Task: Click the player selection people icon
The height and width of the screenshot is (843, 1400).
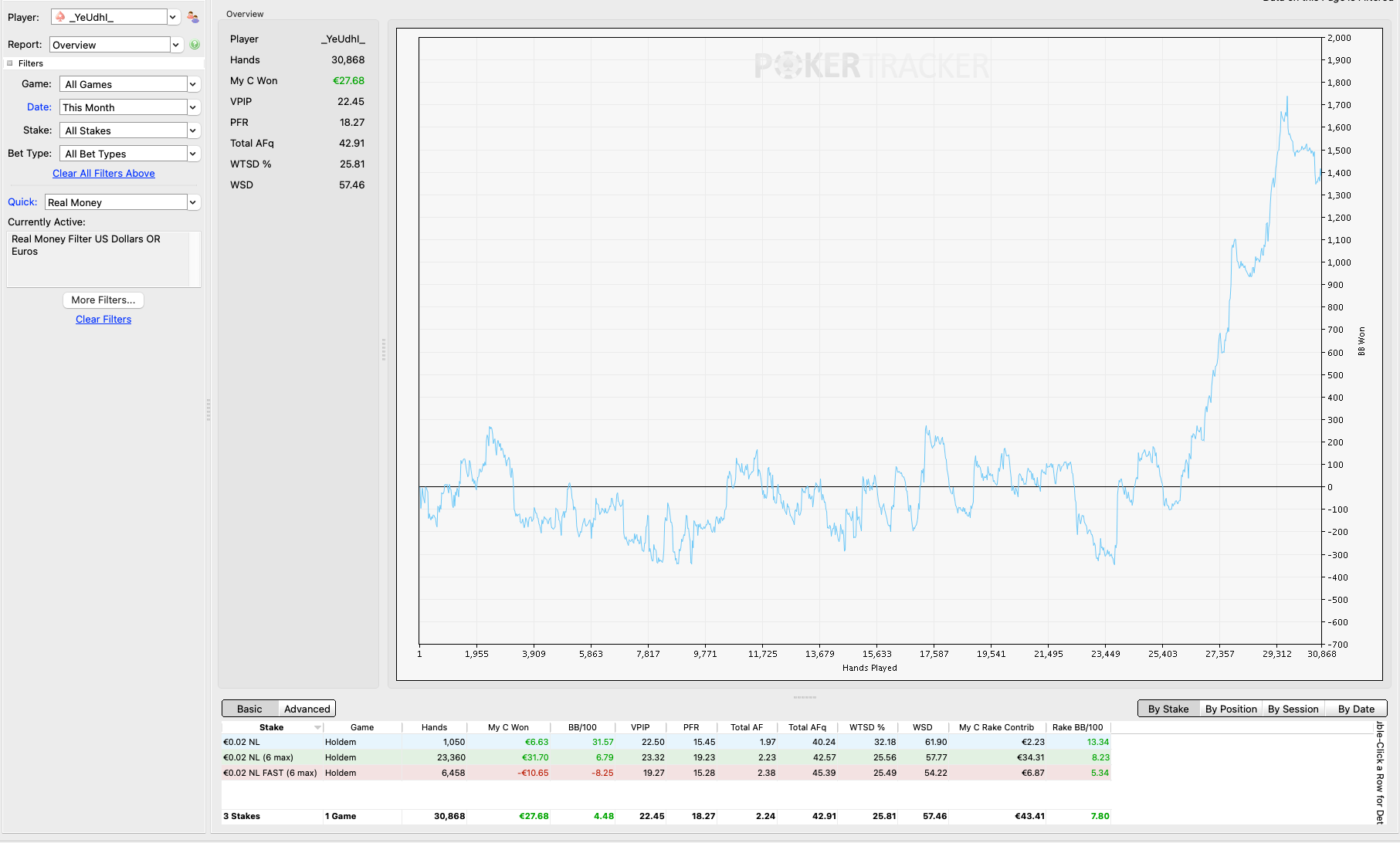Action: 193,17
